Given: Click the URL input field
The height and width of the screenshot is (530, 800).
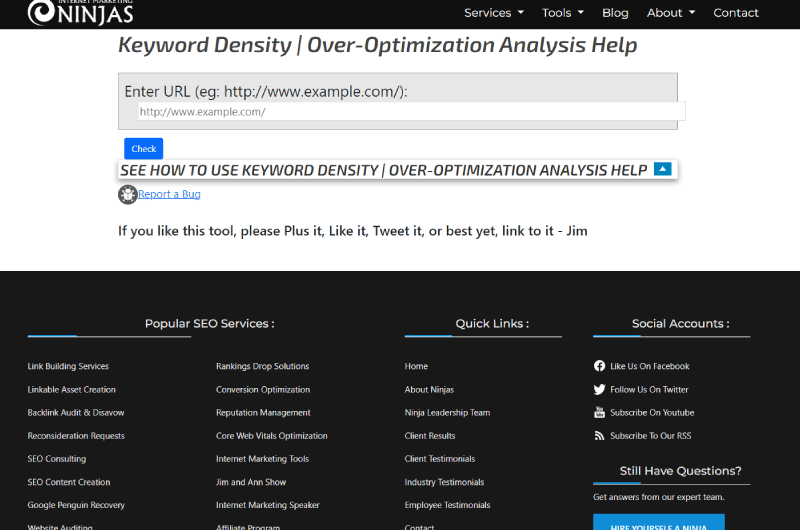Looking at the screenshot, I should [x=411, y=112].
